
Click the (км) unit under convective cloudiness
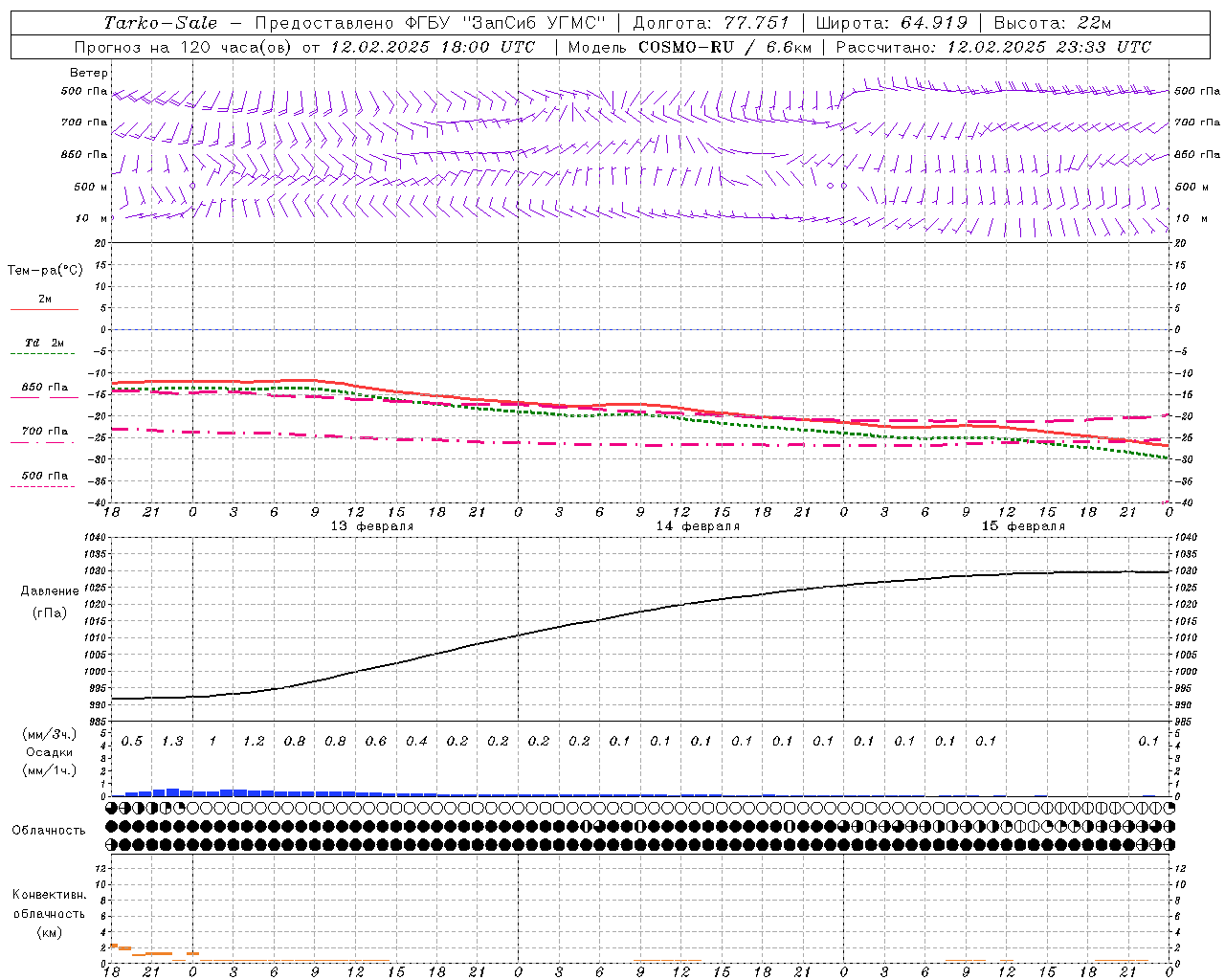point(50,932)
